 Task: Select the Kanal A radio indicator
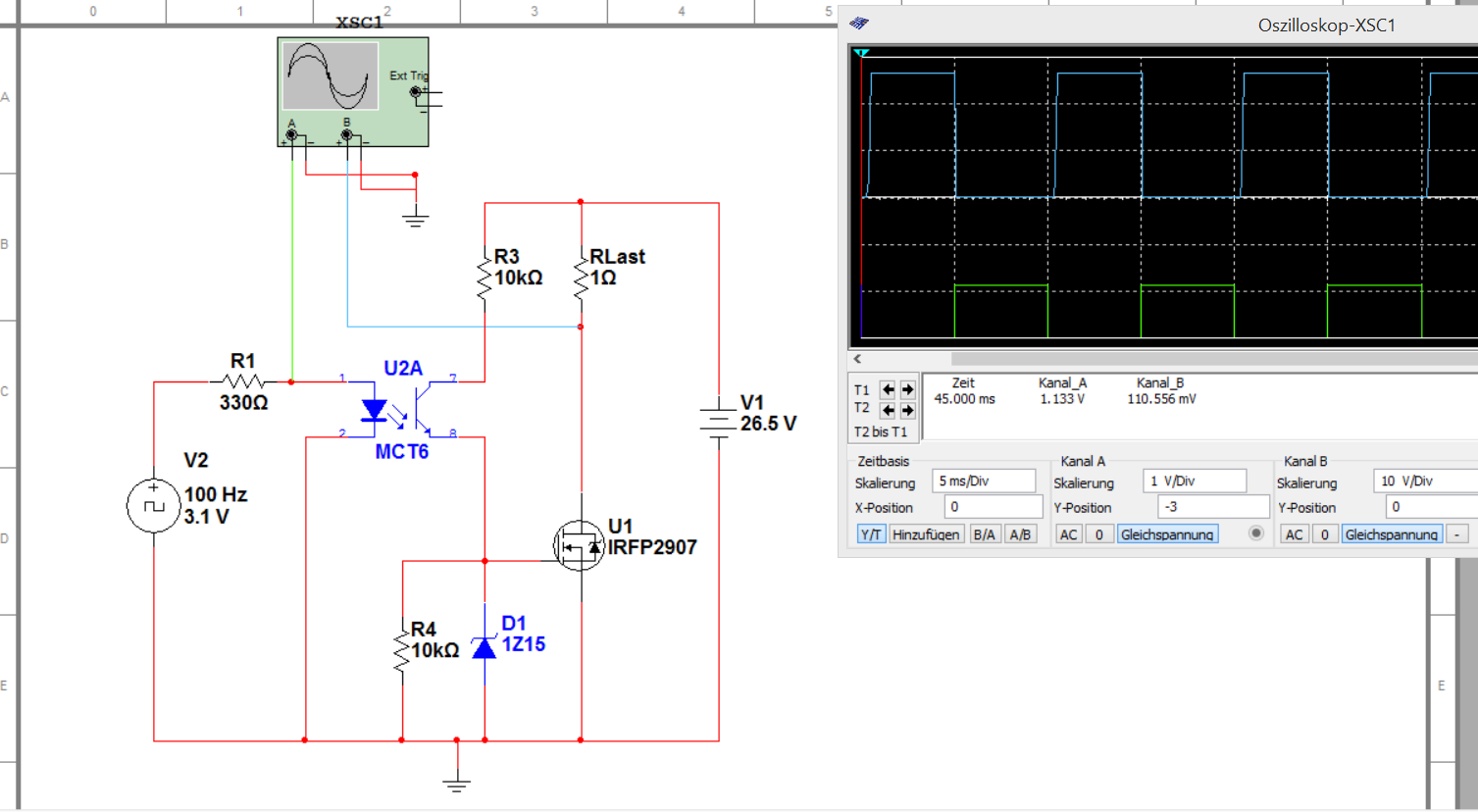(1255, 533)
